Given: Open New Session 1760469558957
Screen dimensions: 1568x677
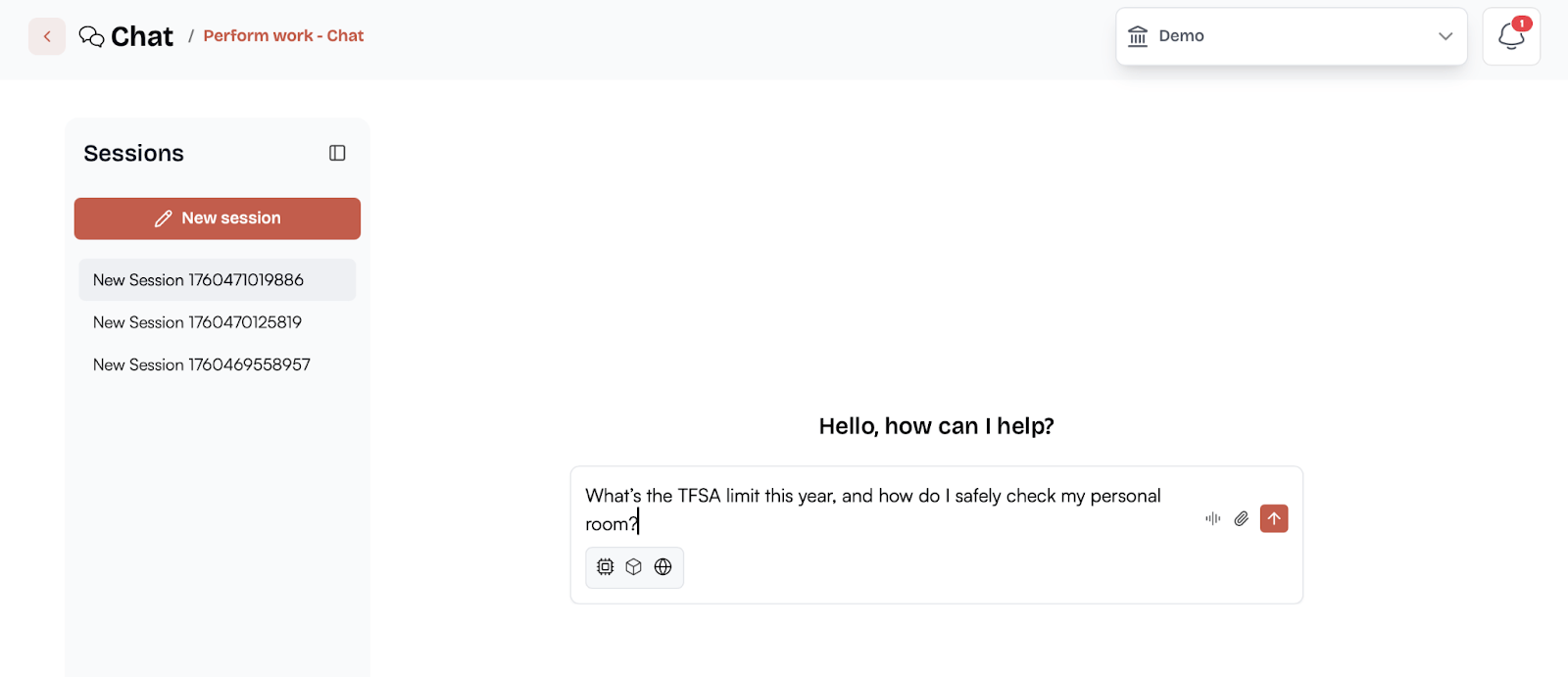Looking at the screenshot, I should coord(218,364).
